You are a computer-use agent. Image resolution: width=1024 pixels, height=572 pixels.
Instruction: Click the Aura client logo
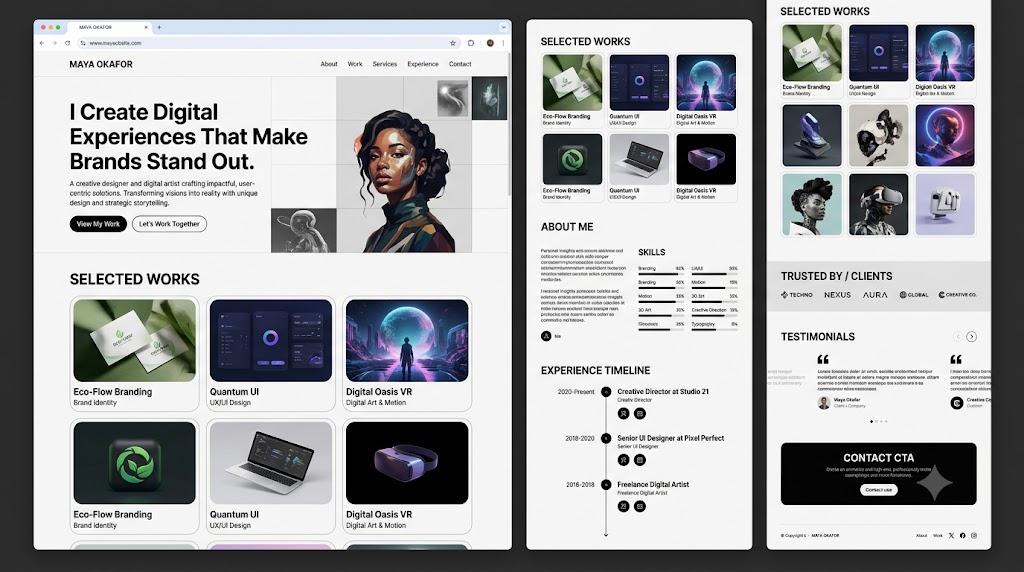[x=875, y=295]
